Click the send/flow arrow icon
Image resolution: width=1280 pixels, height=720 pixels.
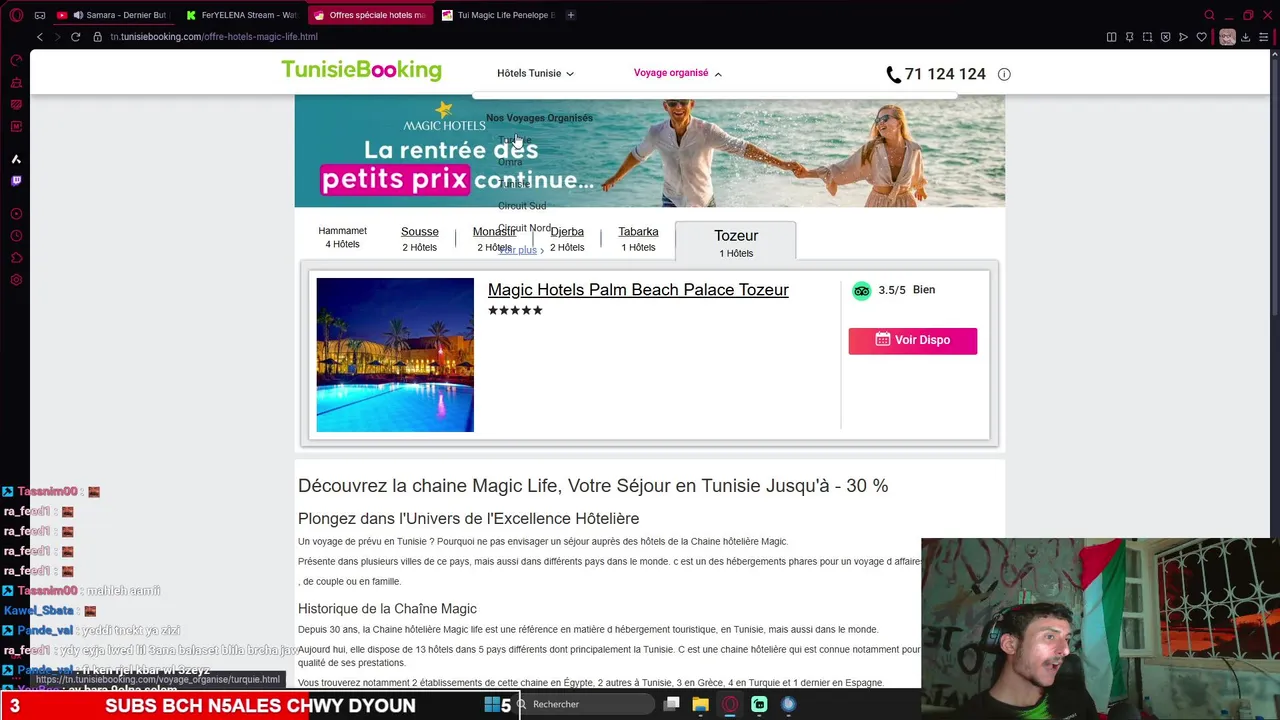[x=1183, y=37]
